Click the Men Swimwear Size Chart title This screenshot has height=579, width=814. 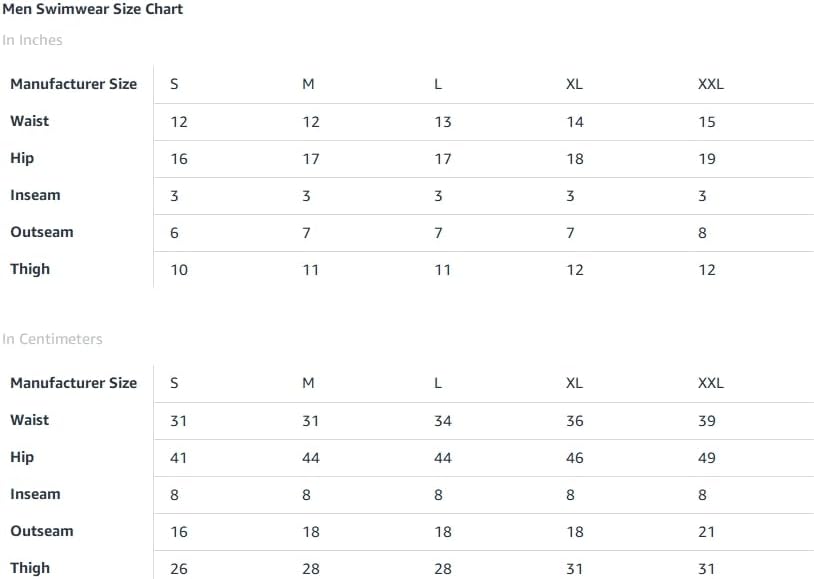92,9
